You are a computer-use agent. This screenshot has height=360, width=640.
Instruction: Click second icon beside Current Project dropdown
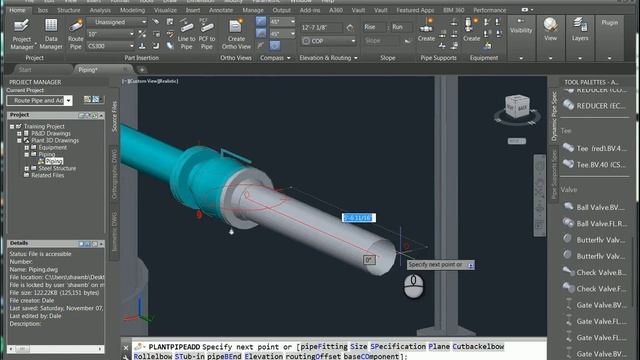click(96, 99)
